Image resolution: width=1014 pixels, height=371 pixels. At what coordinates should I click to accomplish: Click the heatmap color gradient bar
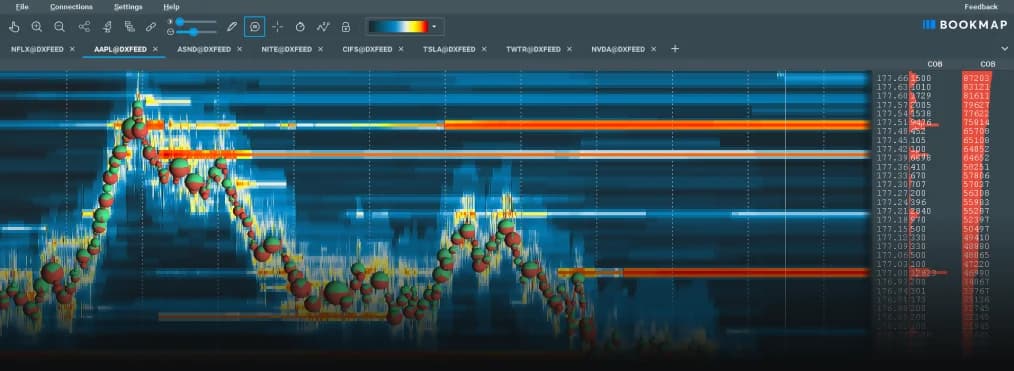click(398, 26)
